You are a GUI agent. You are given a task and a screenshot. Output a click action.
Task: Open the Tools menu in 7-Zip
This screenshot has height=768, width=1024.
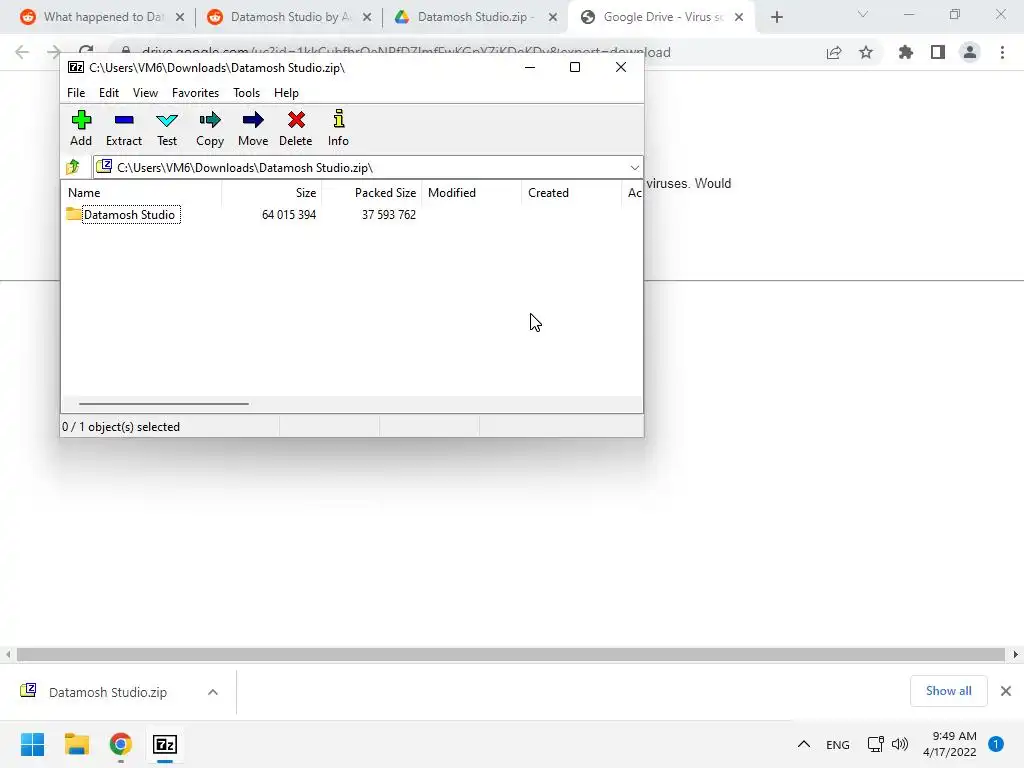246,93
